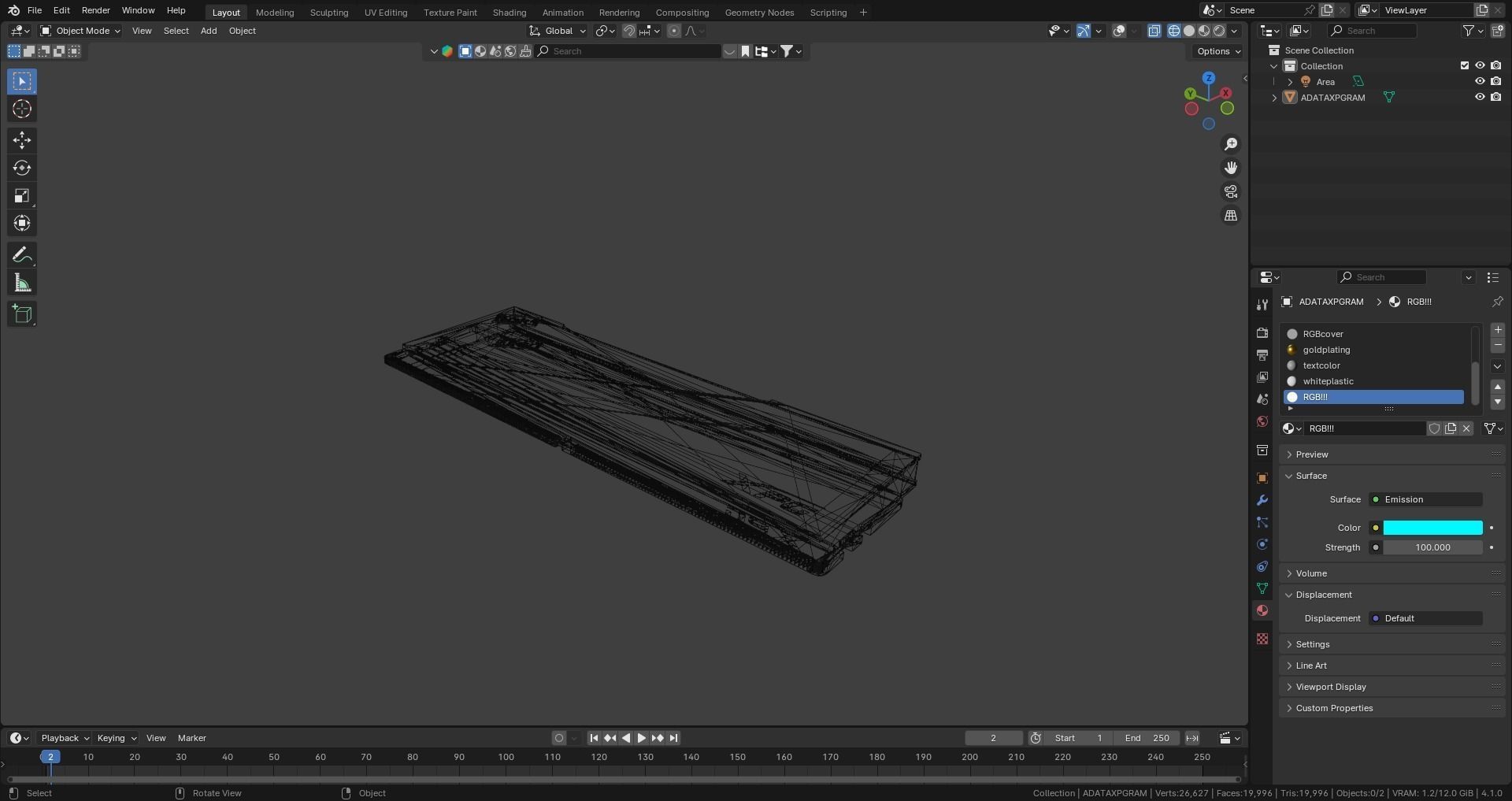Activate the Move tool

tap(22, 140)
